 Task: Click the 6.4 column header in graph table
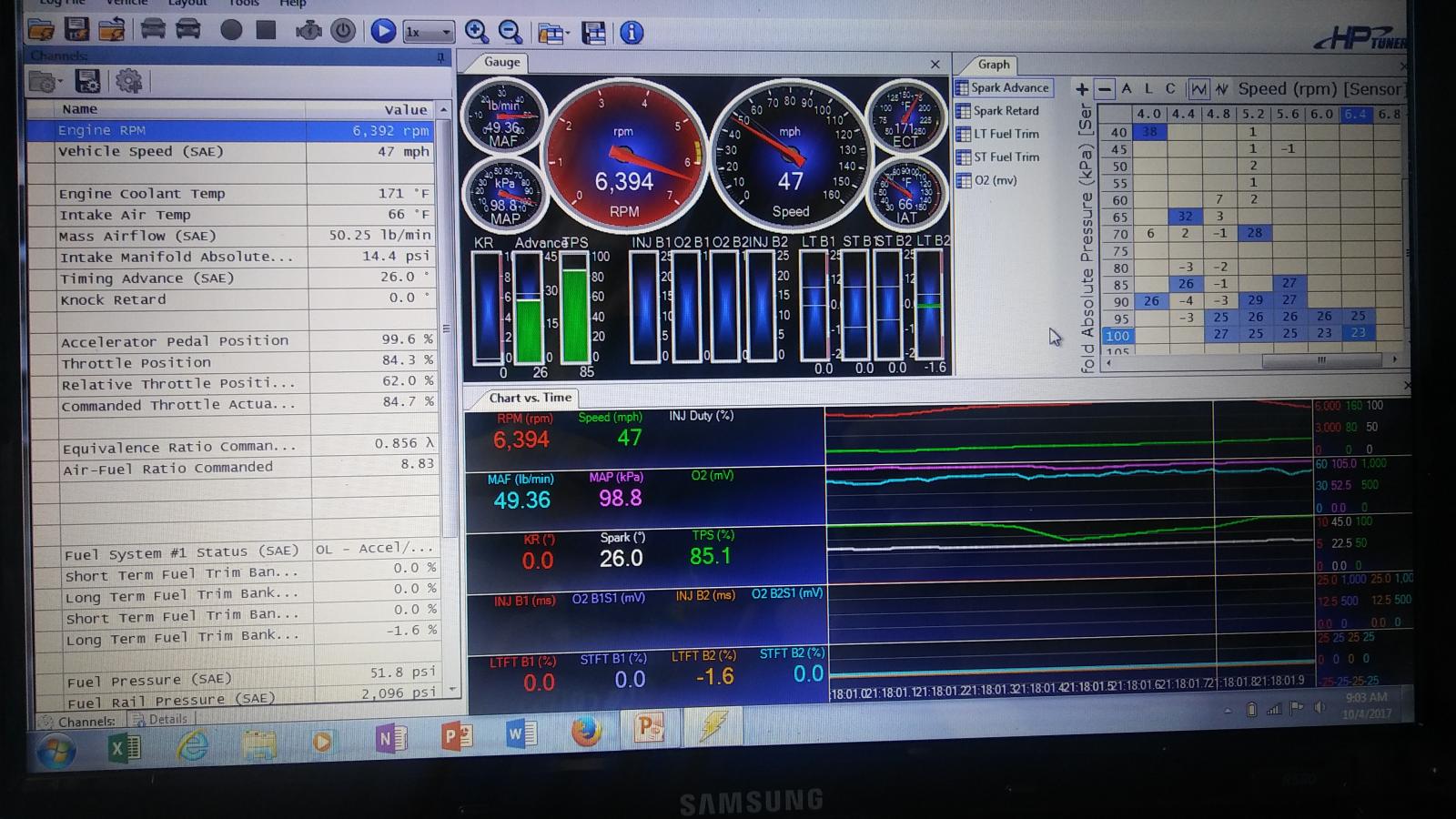pyautogui.click(x=1356, y=114)
